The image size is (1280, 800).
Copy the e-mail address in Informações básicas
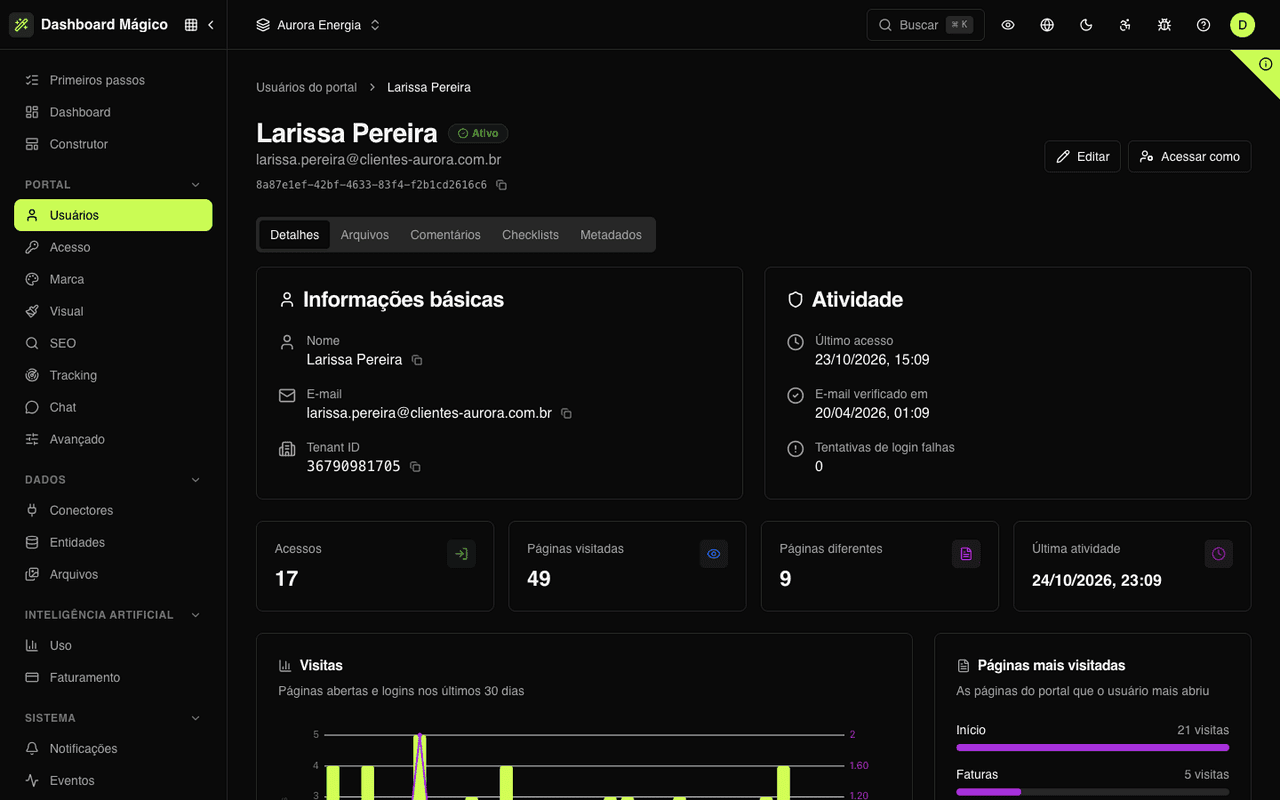pos(566,413)
